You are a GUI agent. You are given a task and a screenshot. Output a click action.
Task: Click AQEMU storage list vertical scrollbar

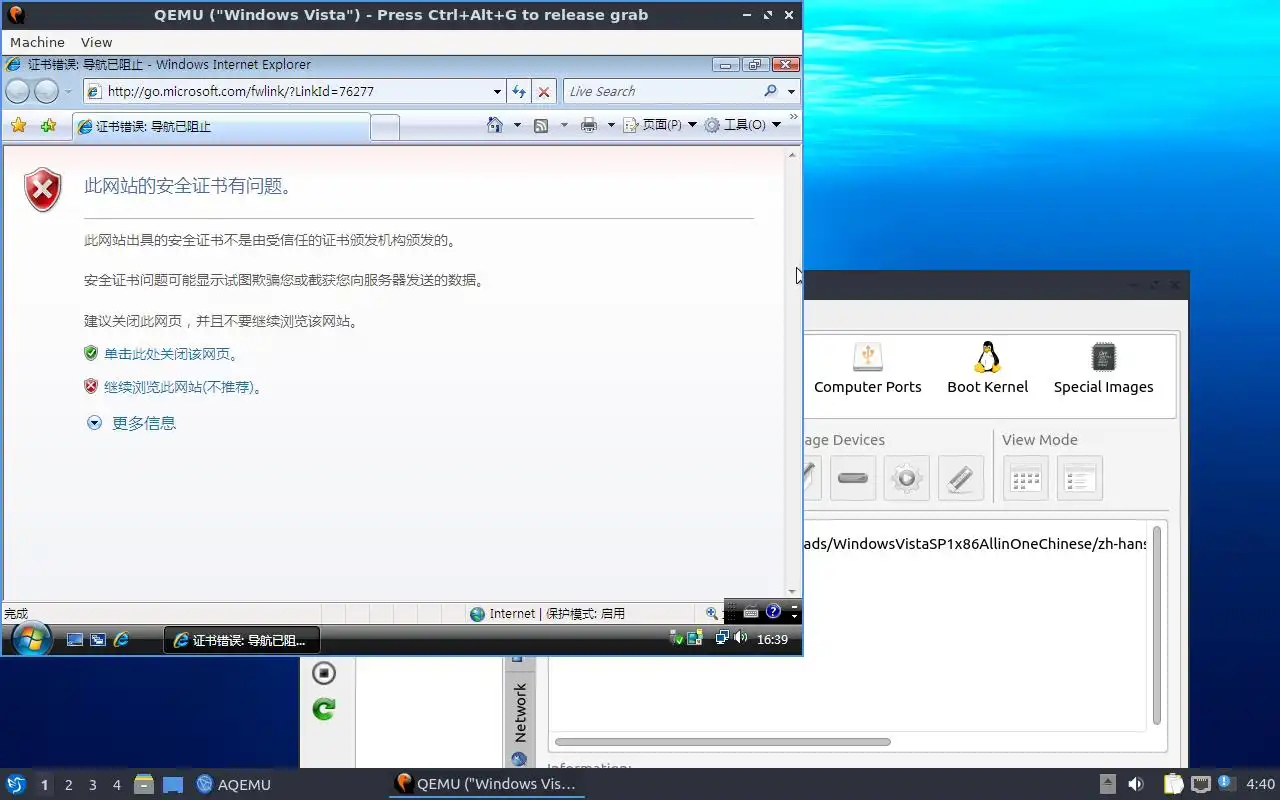[1157, 625]
